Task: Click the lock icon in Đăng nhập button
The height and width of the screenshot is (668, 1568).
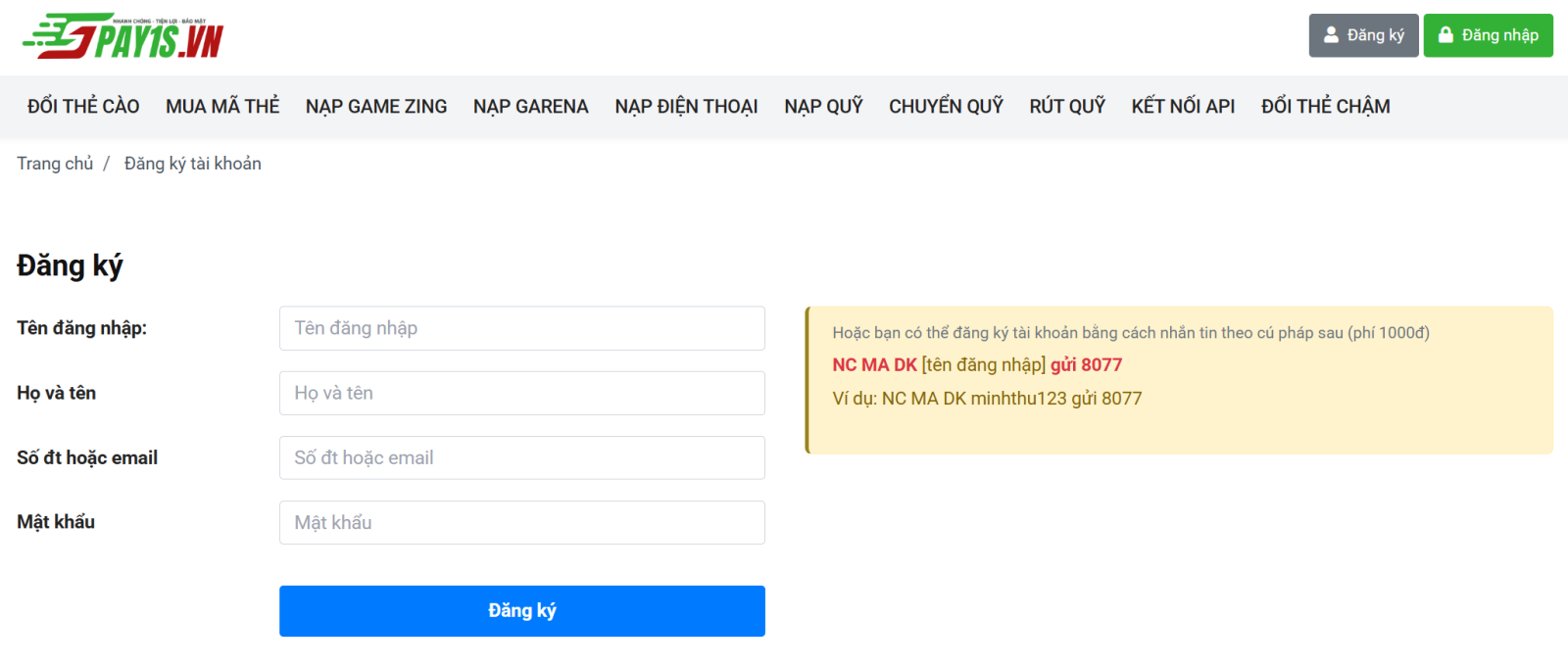Action: 1445,35
